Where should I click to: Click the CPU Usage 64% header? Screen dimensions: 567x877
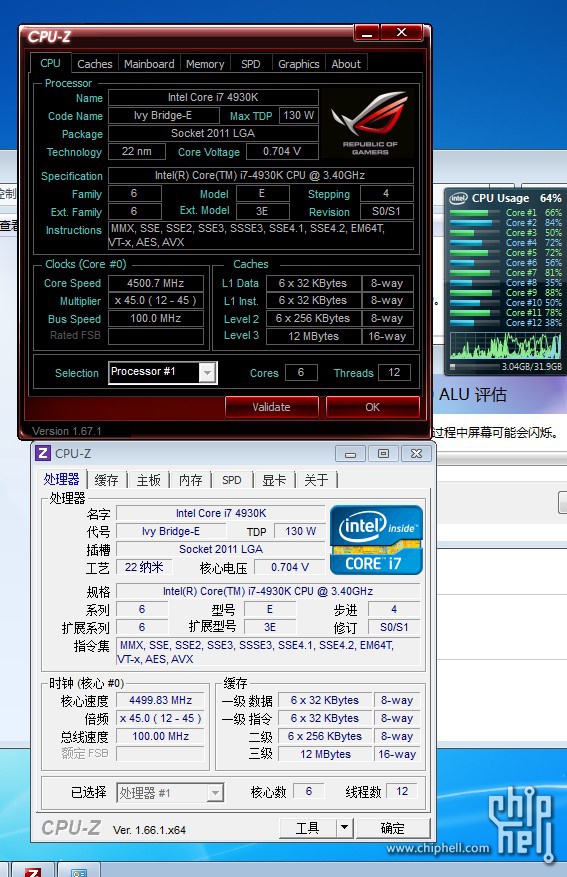pyautogui.click(x=505, y=198)
